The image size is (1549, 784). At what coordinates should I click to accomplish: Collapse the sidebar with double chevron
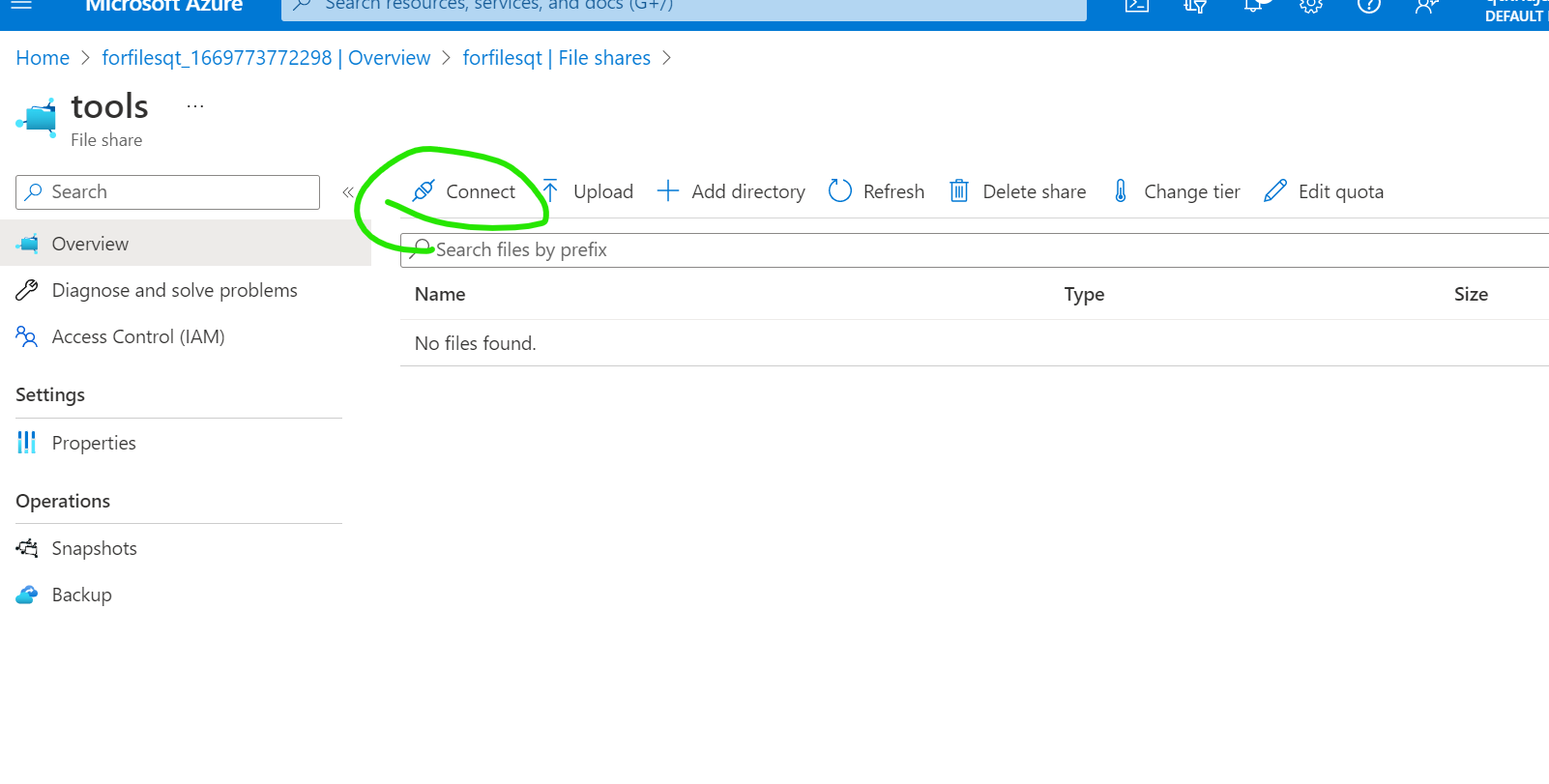pyautogui.click(x=348, y=192)
